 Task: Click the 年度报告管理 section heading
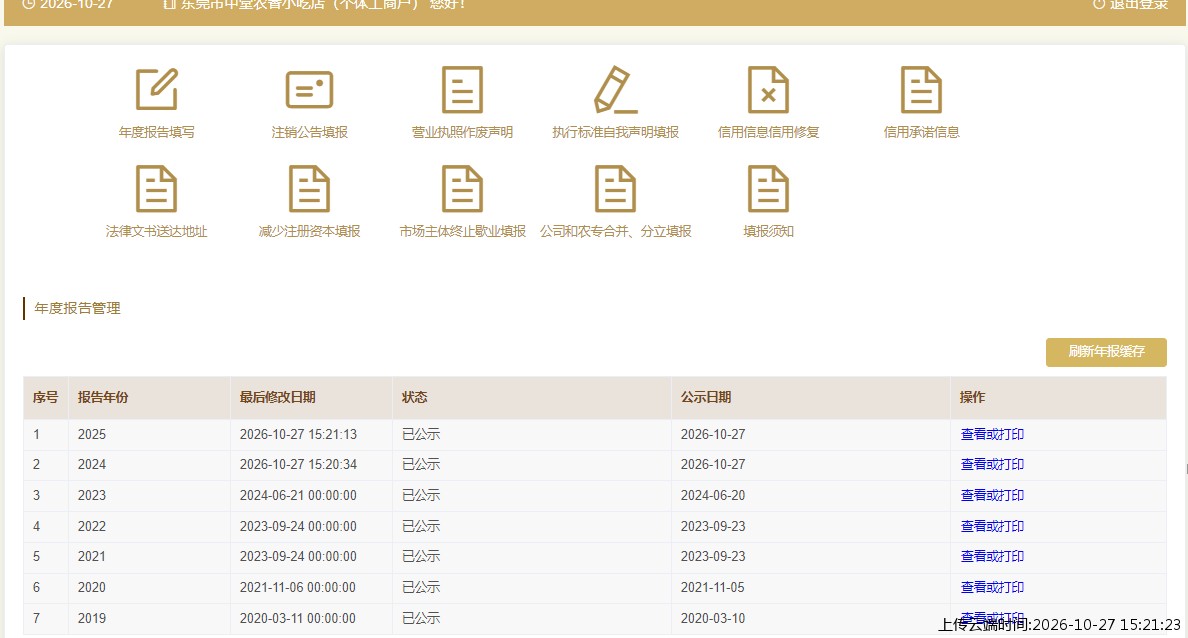(x=77, y=308)
